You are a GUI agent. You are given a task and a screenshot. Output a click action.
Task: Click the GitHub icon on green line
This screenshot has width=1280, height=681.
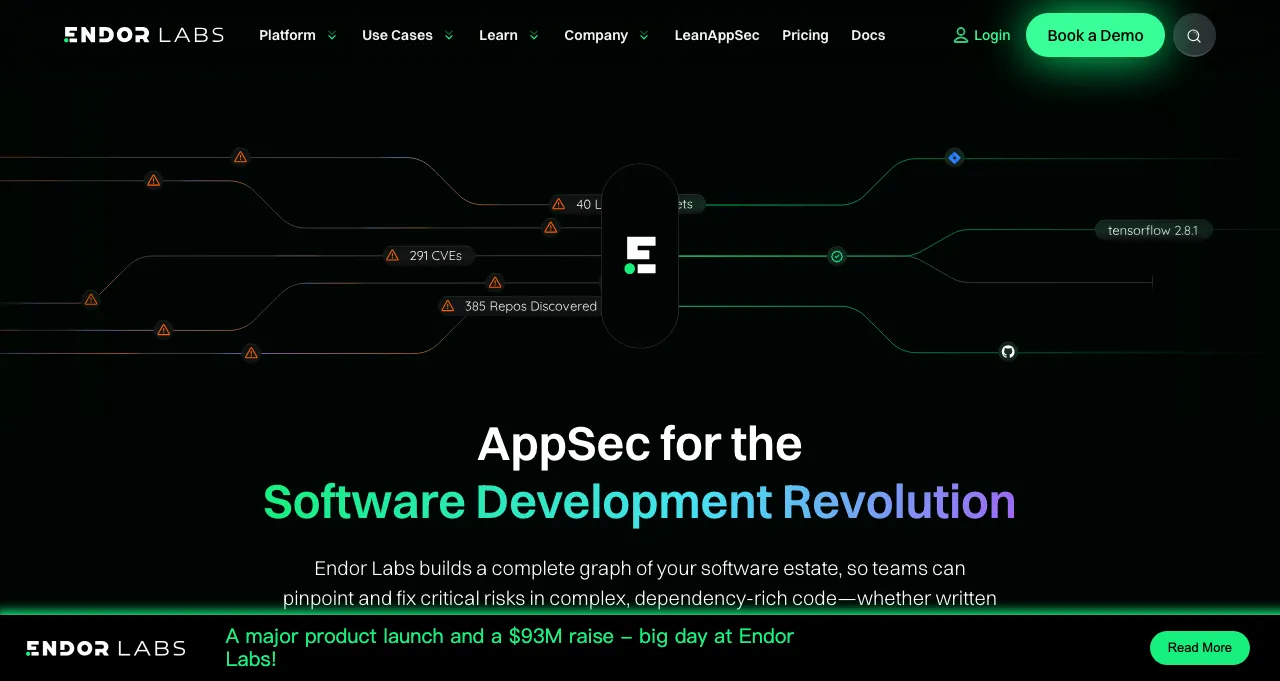click(x=1008, y=351)
